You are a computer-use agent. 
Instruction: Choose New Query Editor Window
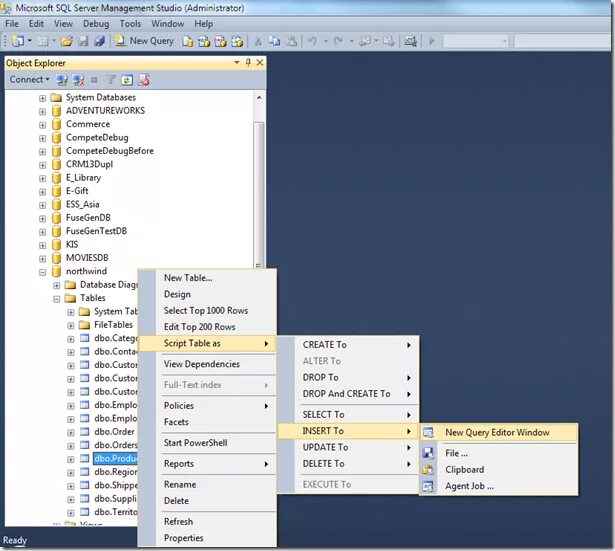click(499, 433)
